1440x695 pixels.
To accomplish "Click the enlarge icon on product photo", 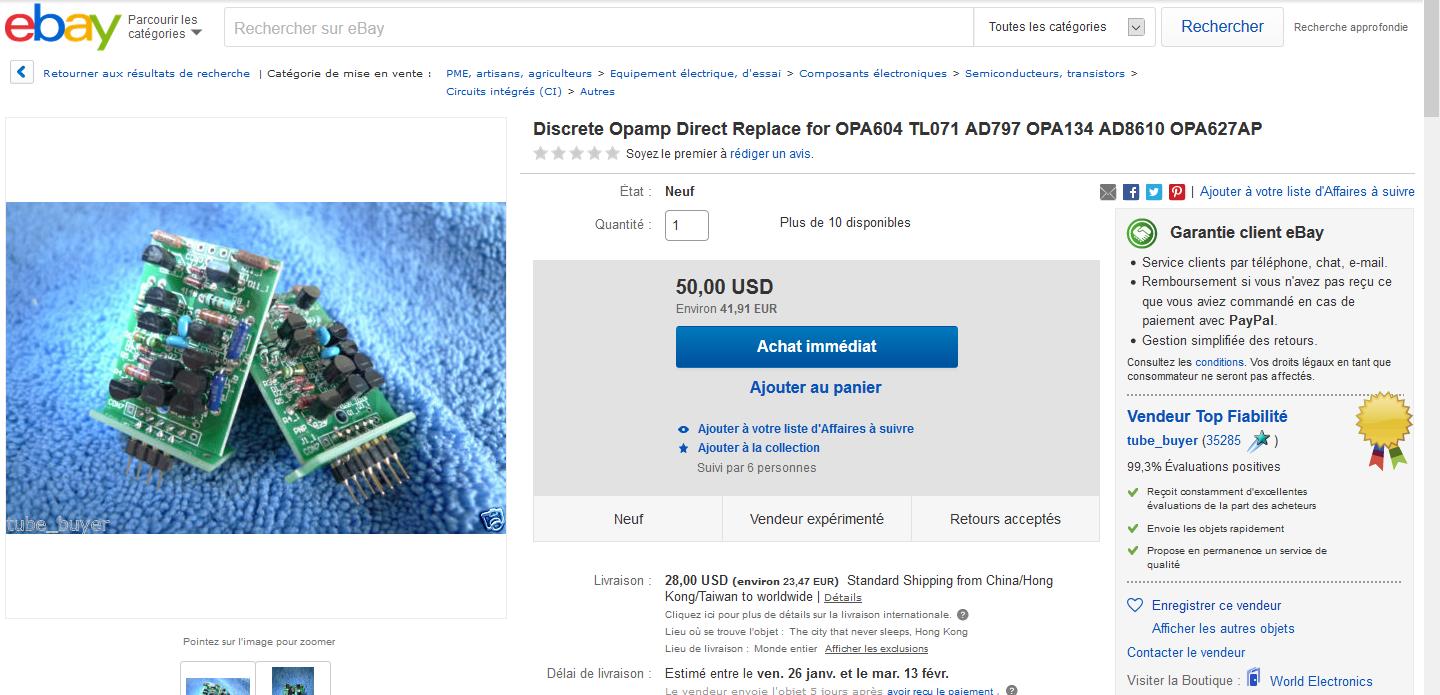I will pyautogui.click(x=492, y=519).
